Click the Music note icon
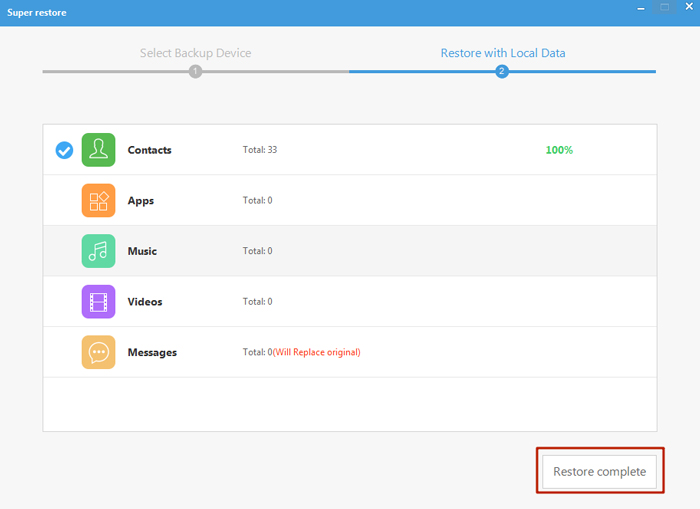The image size is (700, 509). [98, 251]
